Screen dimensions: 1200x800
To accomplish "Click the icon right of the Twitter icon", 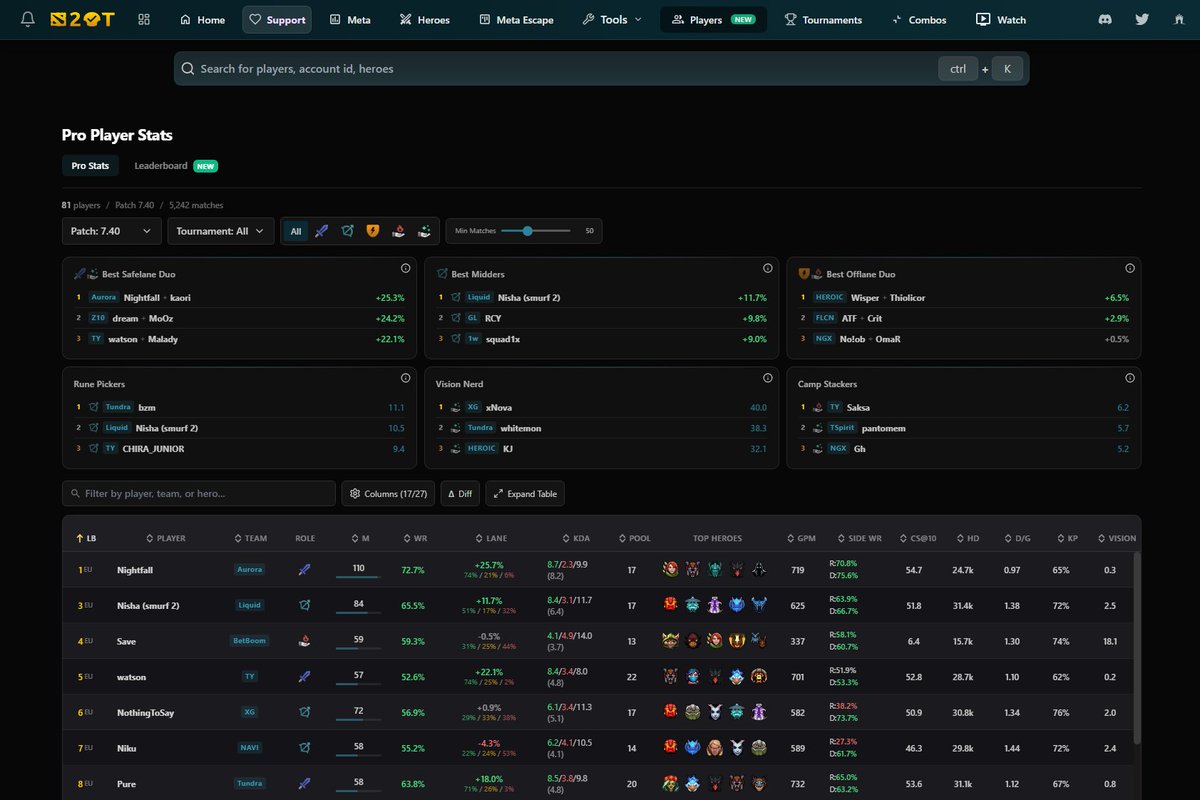I will [1180, 19].
